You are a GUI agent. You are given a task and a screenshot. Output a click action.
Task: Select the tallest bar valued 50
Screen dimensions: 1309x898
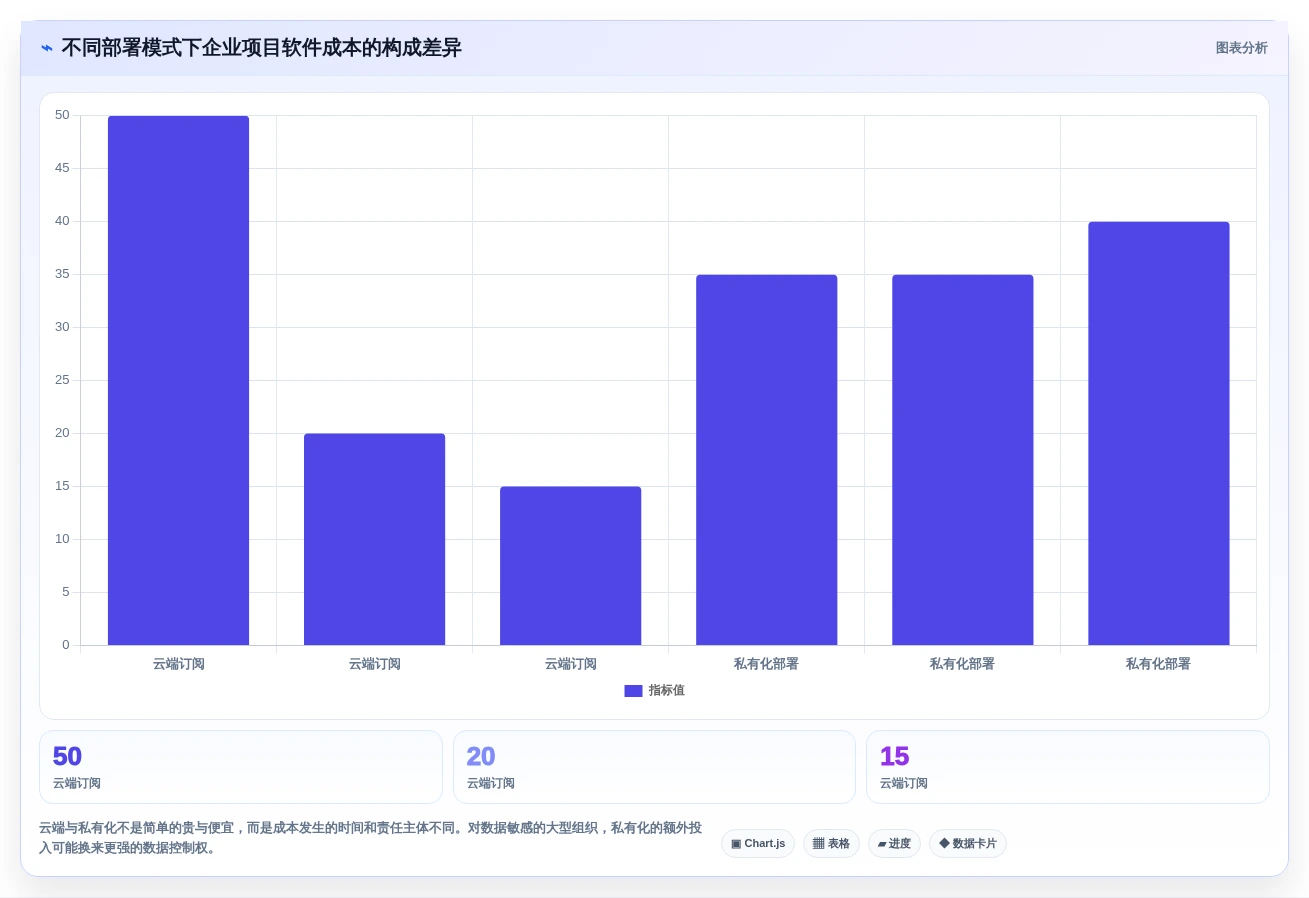178,381
